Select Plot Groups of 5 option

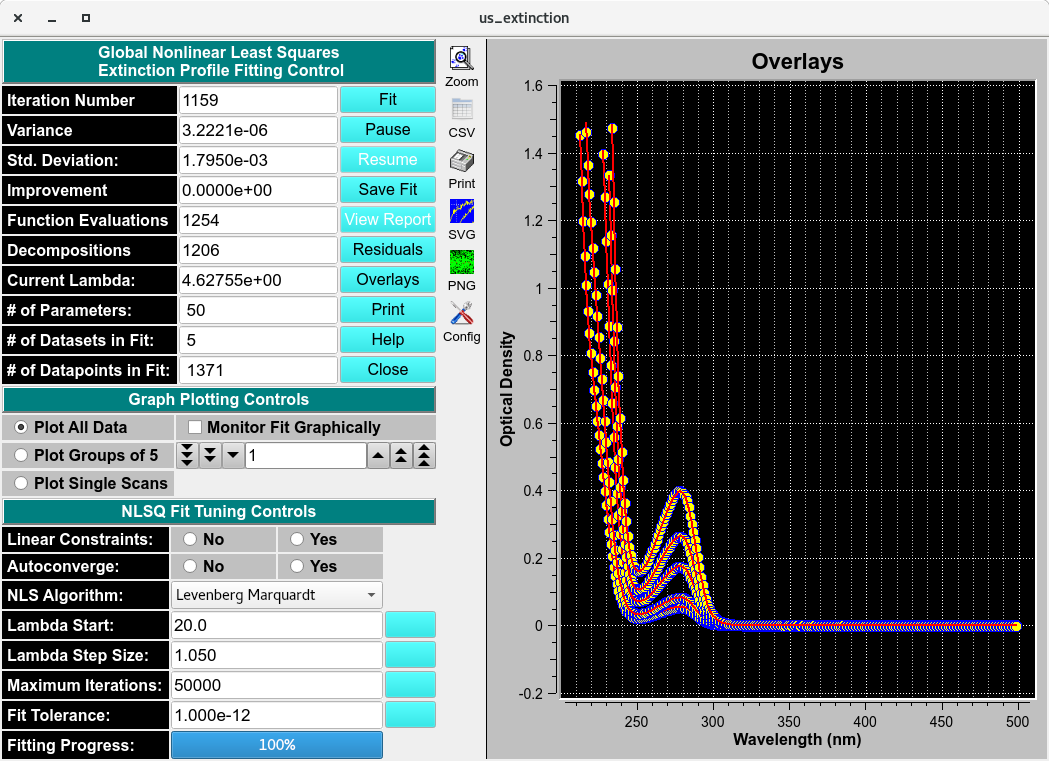[21, 455]
